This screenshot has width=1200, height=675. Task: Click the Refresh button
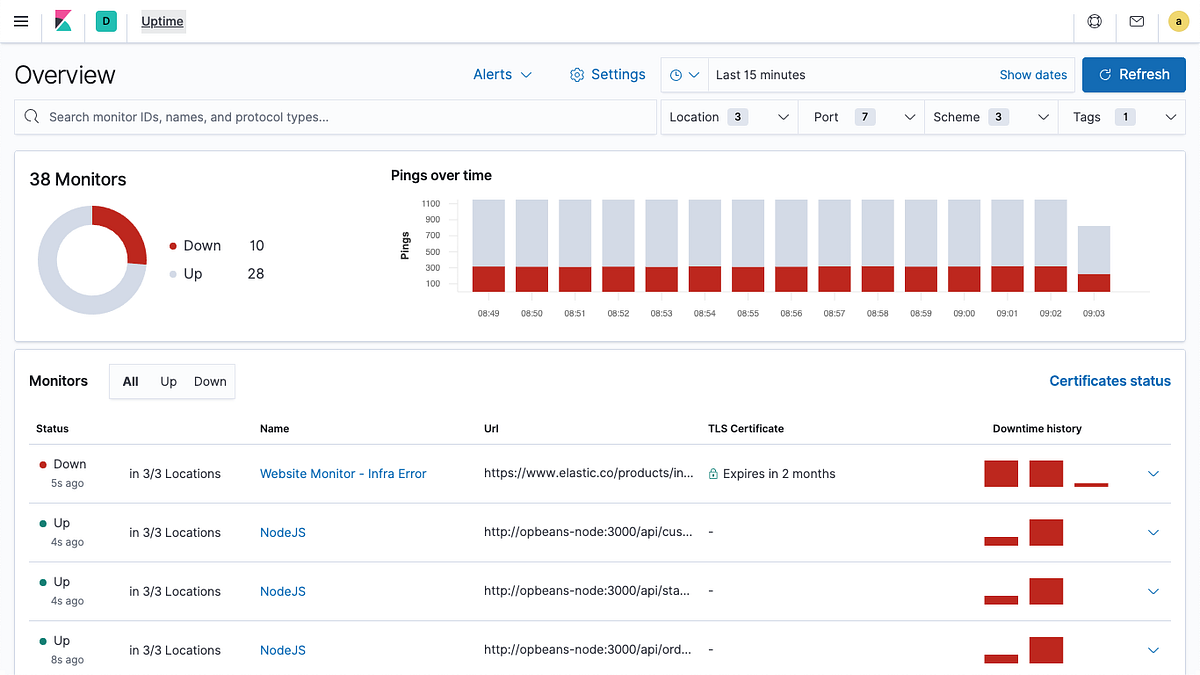click(x=1133, y=74)
